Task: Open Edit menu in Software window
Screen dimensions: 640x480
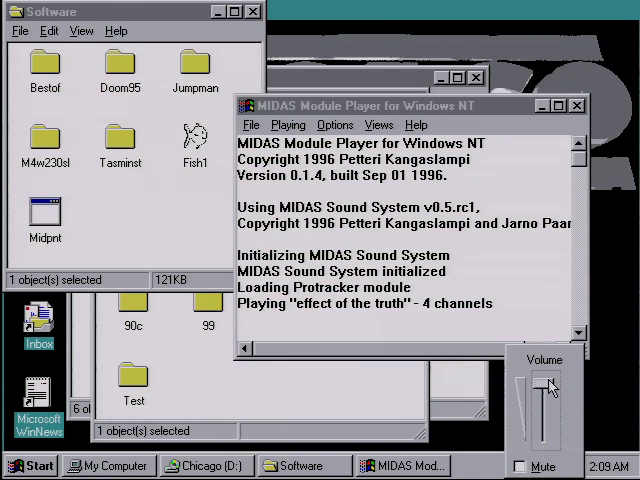Action: click(49, 31)
